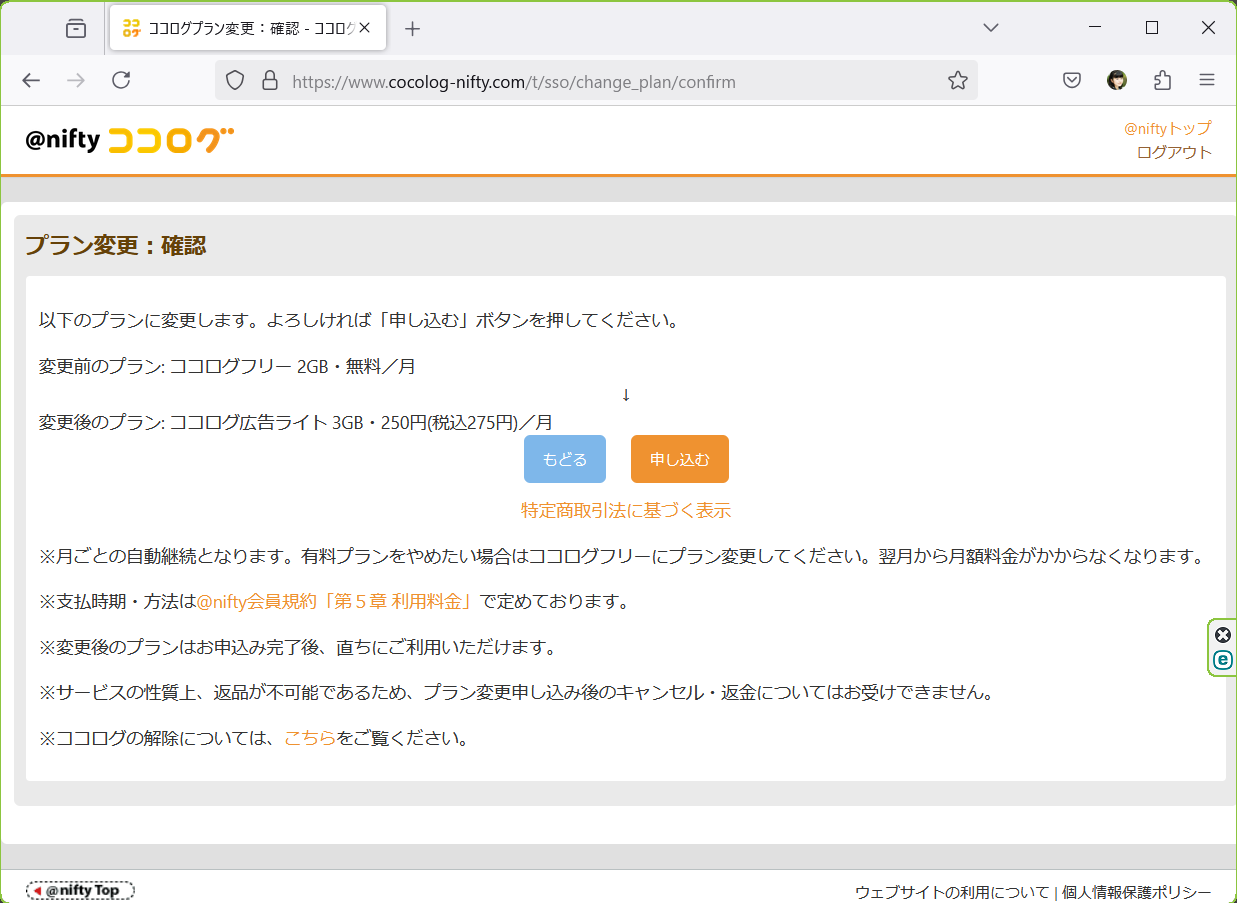Click the @nifty ココログ logo
1237x903 pixels.
tap(130, 140)
